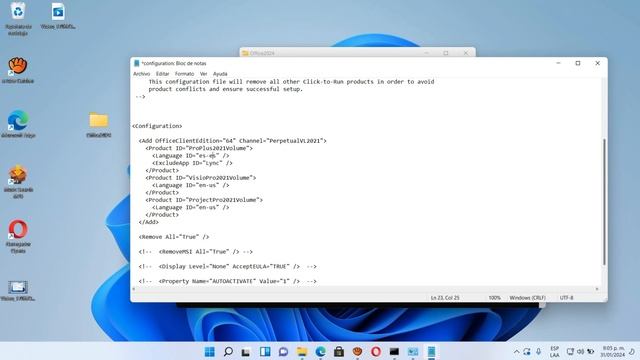
Task: Open the Editar menu
Action: [x=162, y=74]
